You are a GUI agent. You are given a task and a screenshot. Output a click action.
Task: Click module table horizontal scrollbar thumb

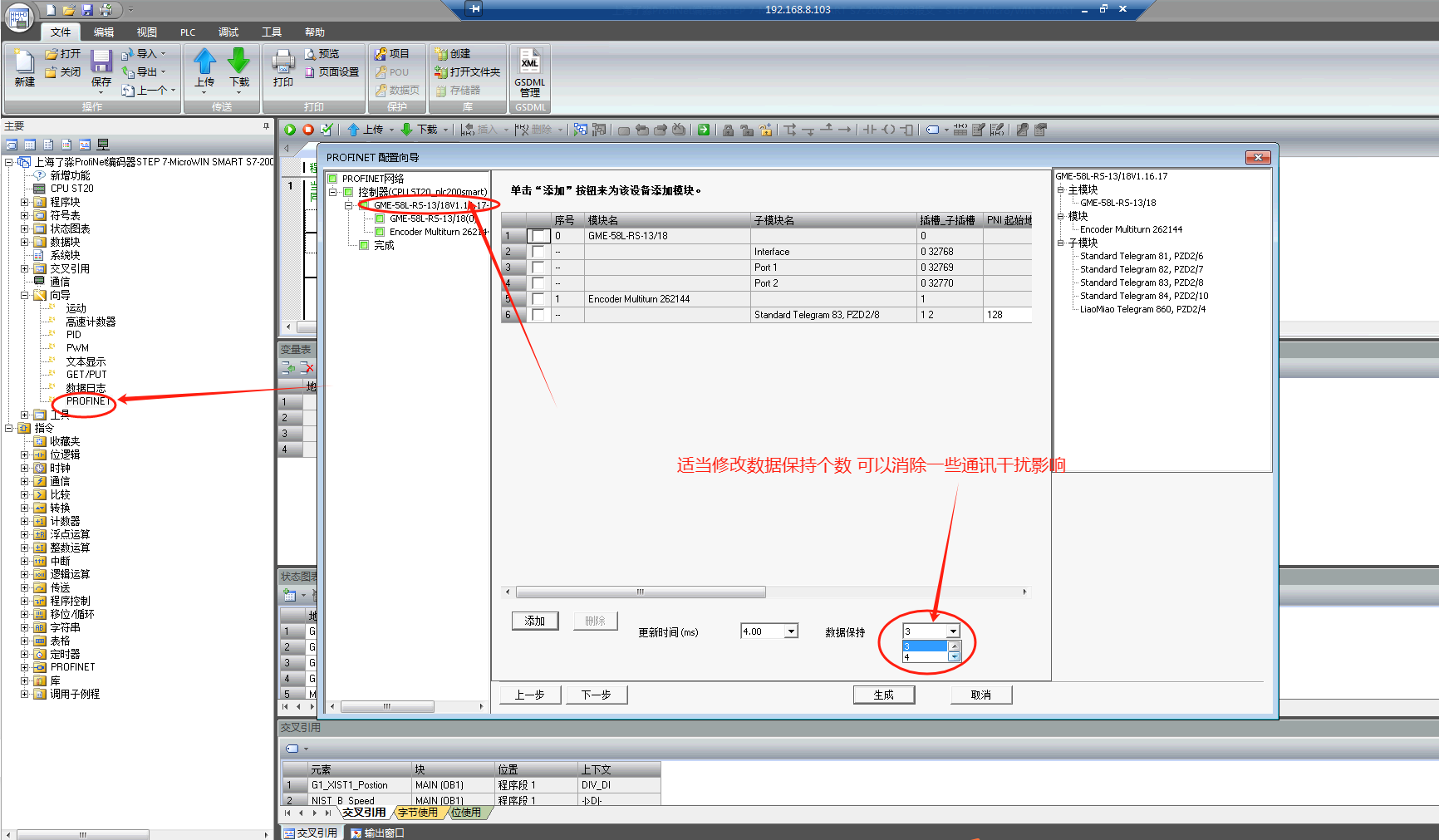coord(641,592)
